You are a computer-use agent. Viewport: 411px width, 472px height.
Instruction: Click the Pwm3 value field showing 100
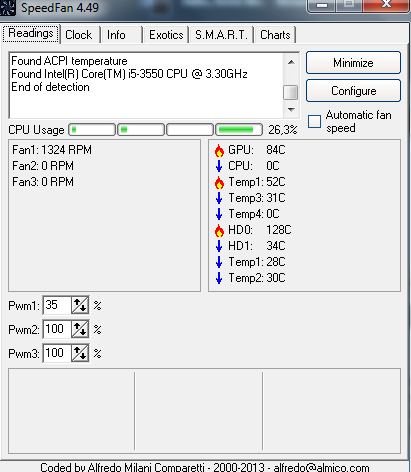(x=57, y=353)
